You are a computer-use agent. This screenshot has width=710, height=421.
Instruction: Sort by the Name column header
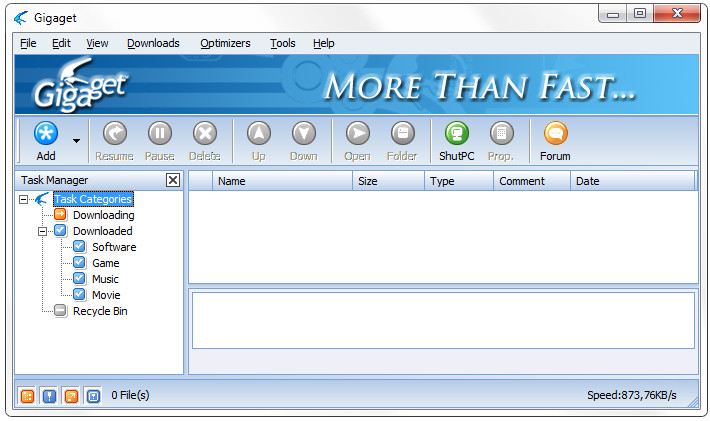(x=283, y=181)
